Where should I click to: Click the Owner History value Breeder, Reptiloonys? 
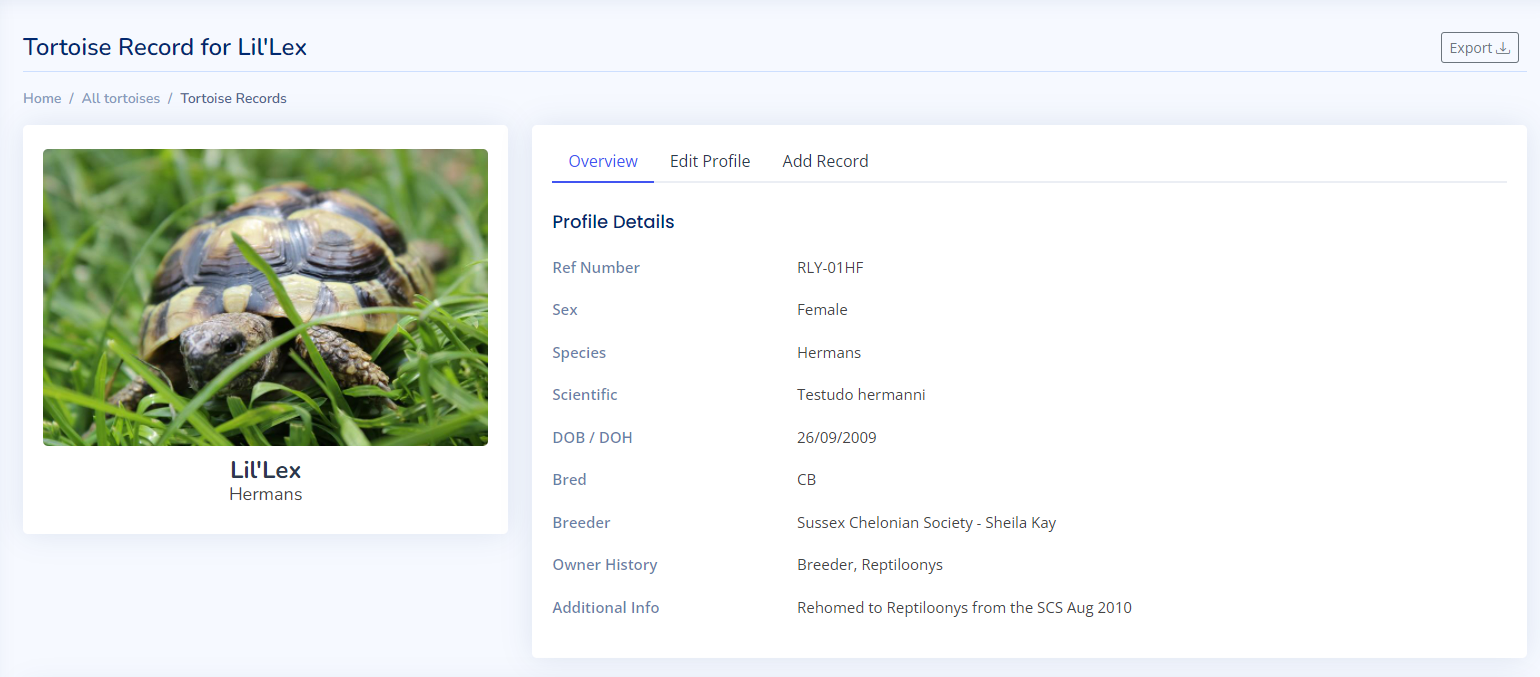(x=870, y=565)
